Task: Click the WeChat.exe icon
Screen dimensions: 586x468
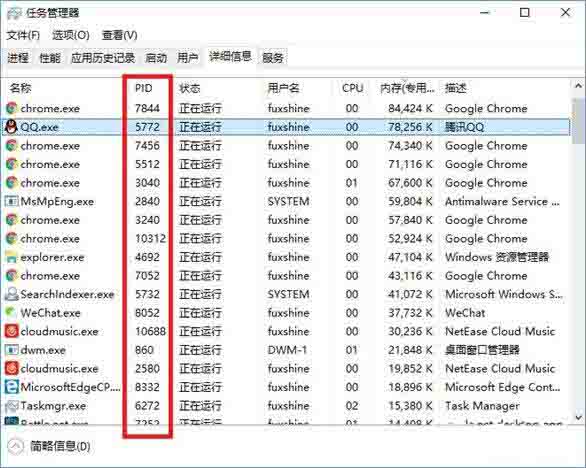Action: 11,312
